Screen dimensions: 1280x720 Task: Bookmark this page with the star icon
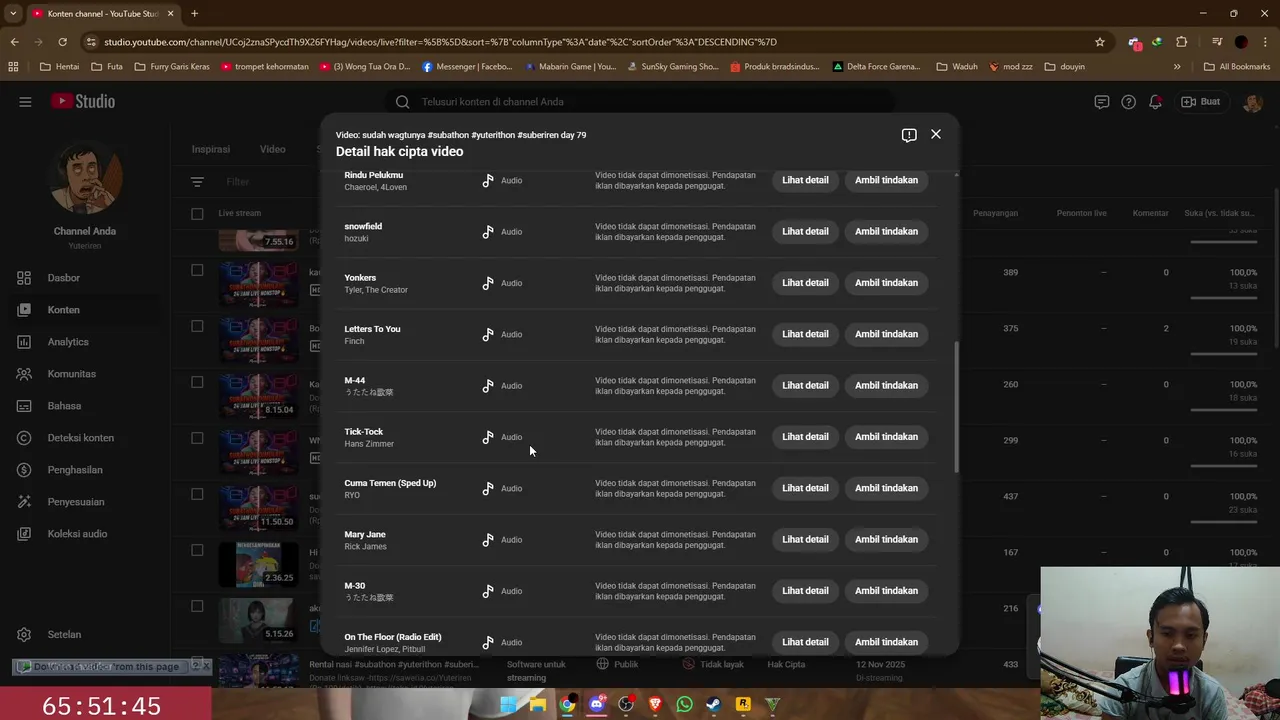coord(1100,42)
